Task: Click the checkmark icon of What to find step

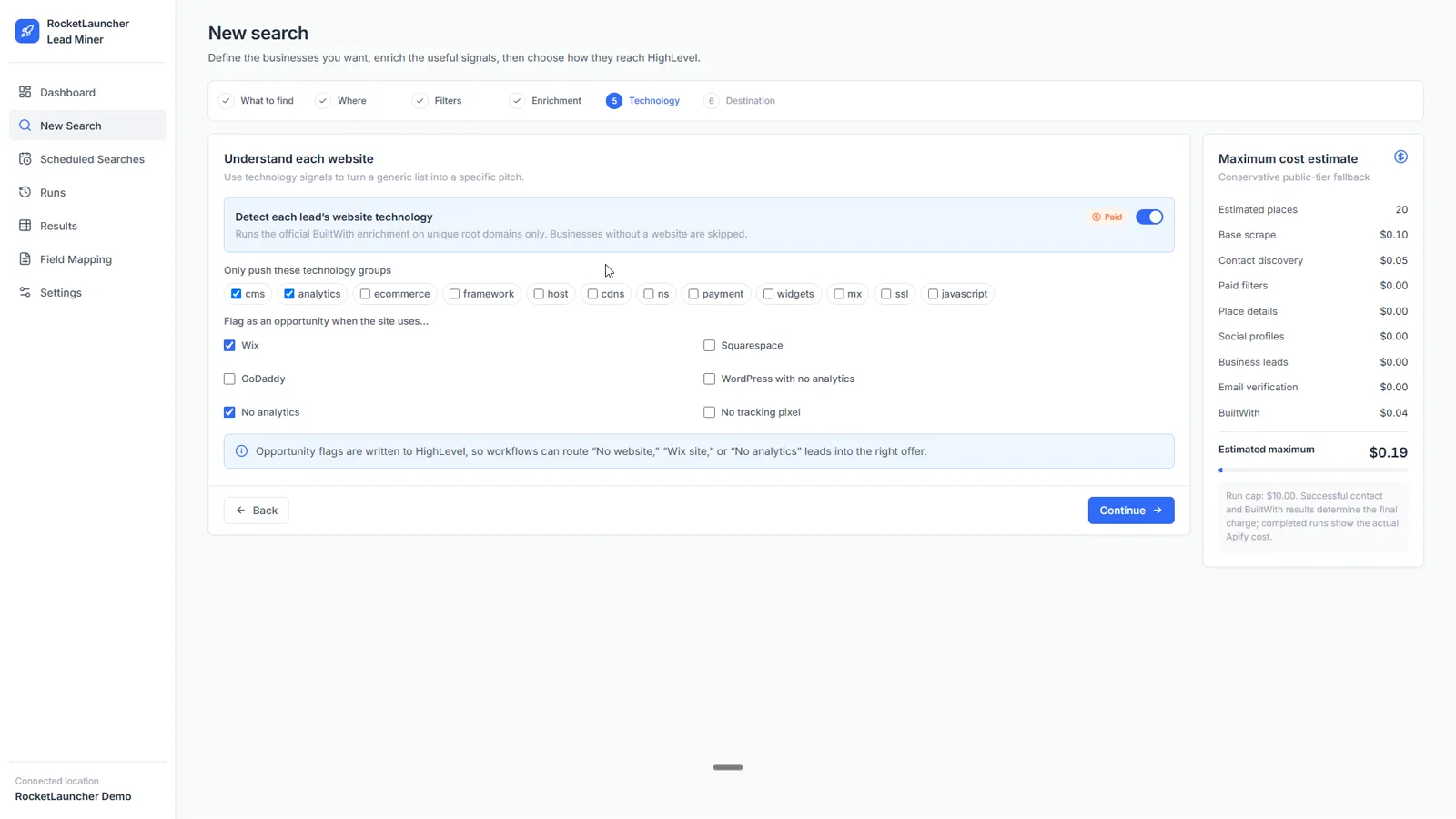Action: tap(226, 101)
